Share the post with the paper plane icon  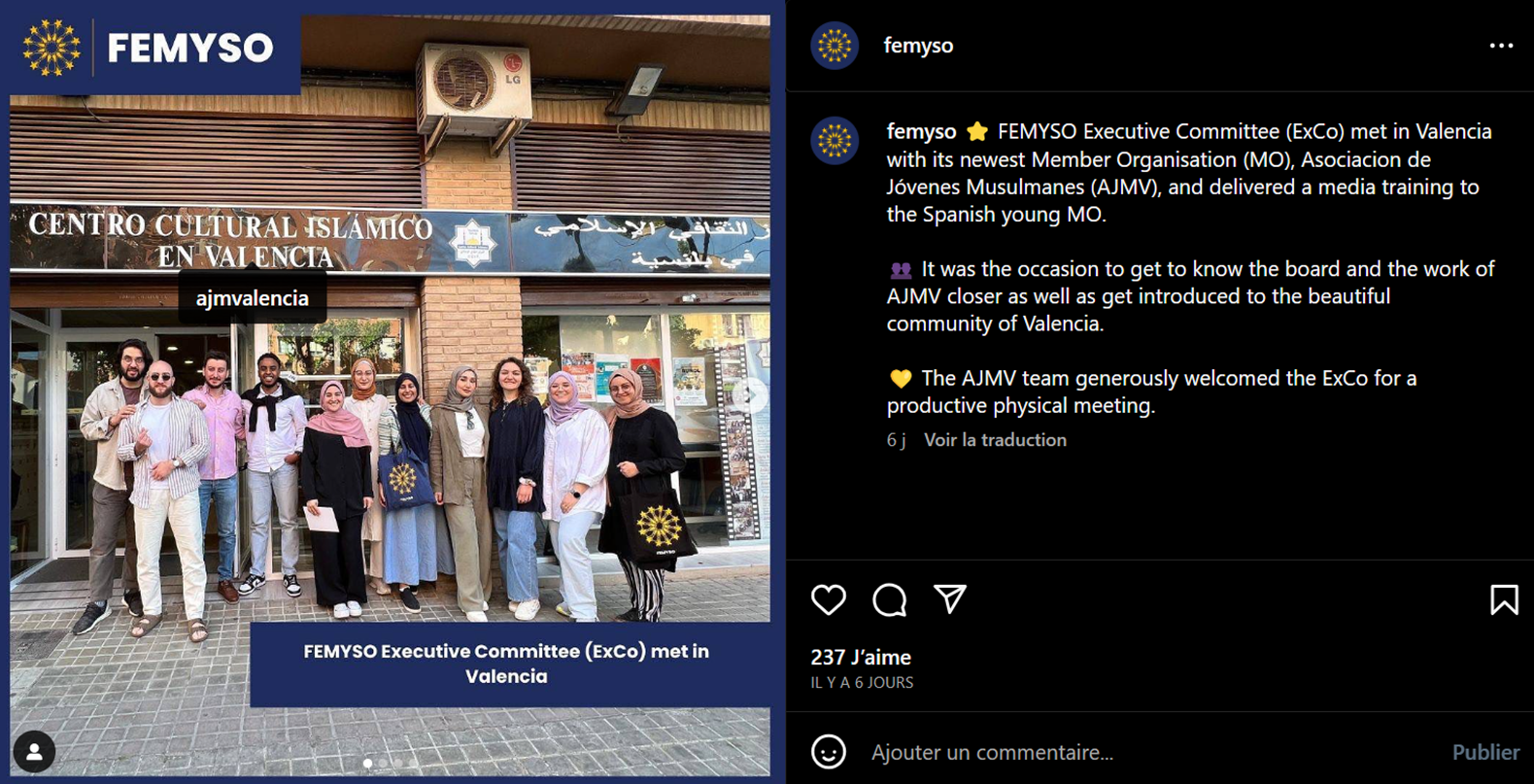949,598
